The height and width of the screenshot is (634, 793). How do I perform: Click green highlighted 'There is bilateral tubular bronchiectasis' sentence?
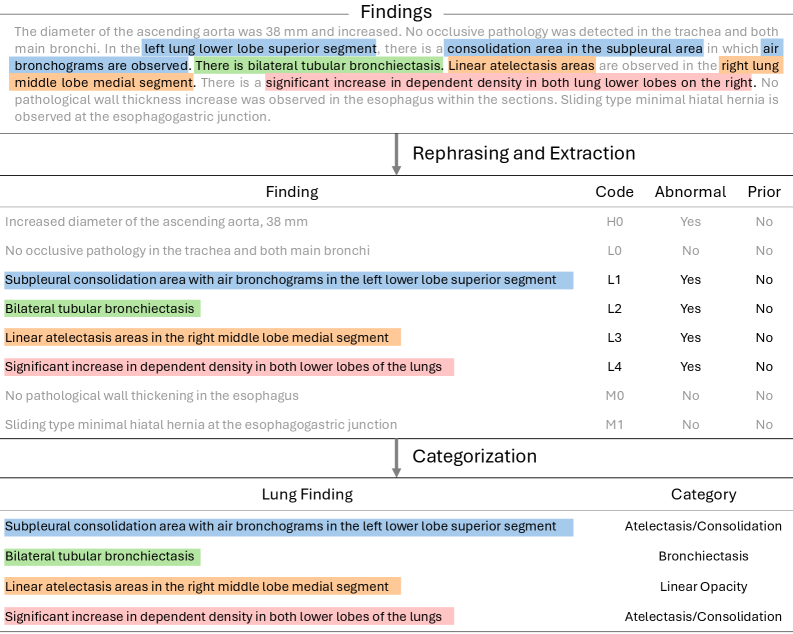point(317,66)
